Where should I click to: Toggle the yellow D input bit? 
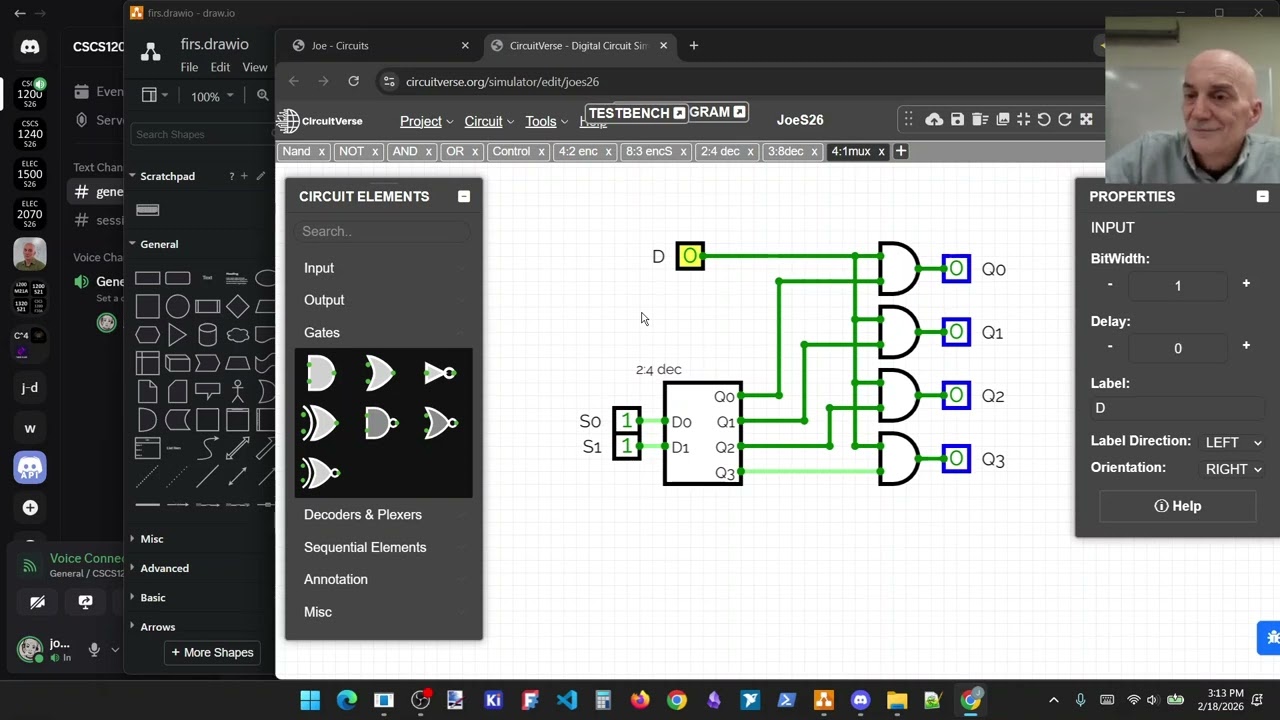pyautogui.click(x=690, y=257)
